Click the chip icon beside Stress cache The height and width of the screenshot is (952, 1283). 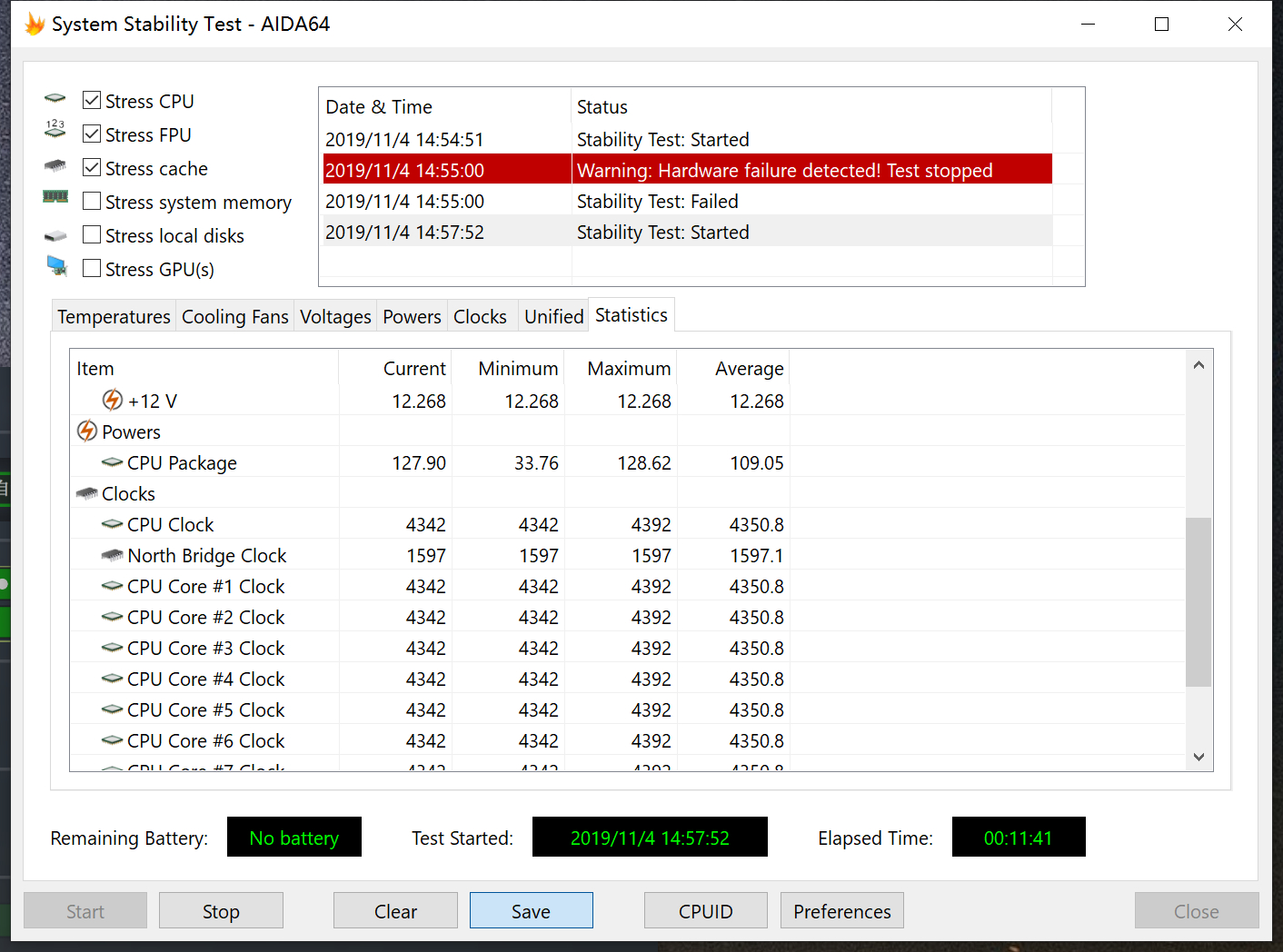55,166
